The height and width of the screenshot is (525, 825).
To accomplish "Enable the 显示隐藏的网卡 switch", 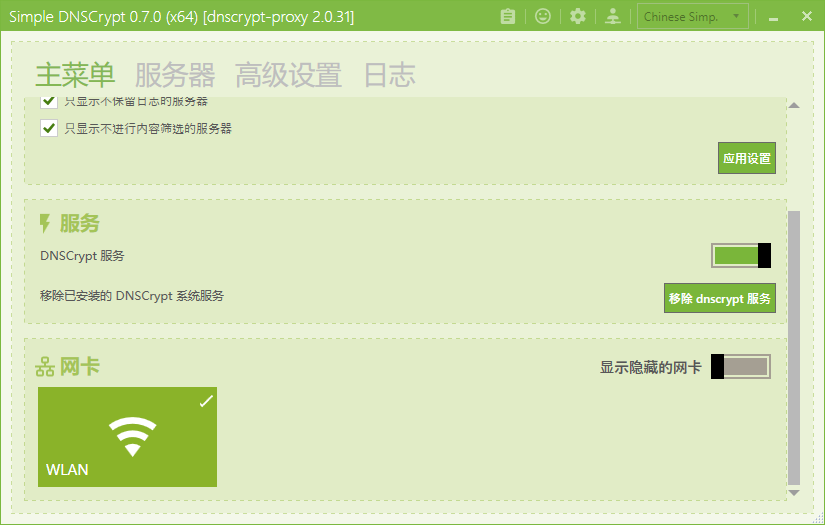I will pyautogui.click(x=741, y=367).
